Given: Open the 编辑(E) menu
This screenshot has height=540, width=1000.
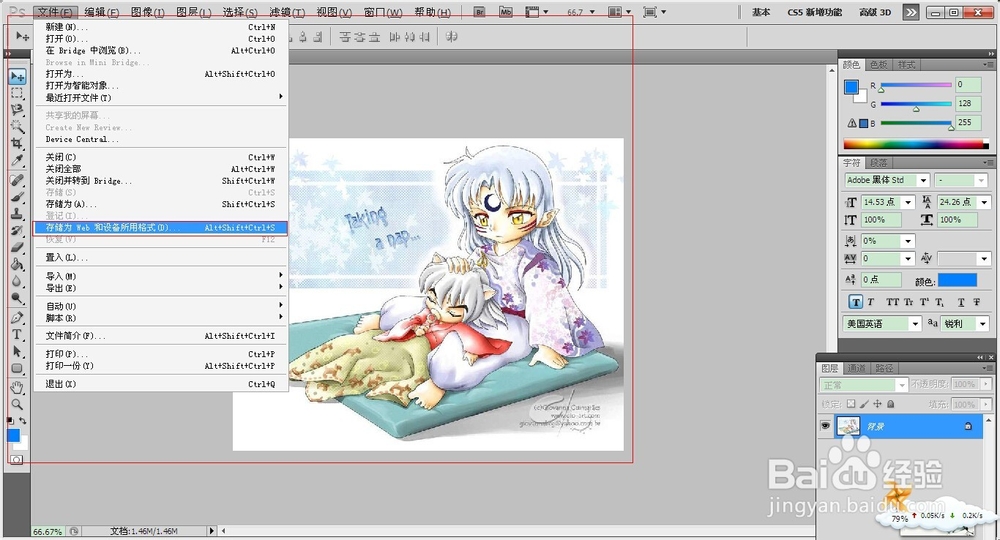Looking at the screenshot, I should (x=101, y=12).
